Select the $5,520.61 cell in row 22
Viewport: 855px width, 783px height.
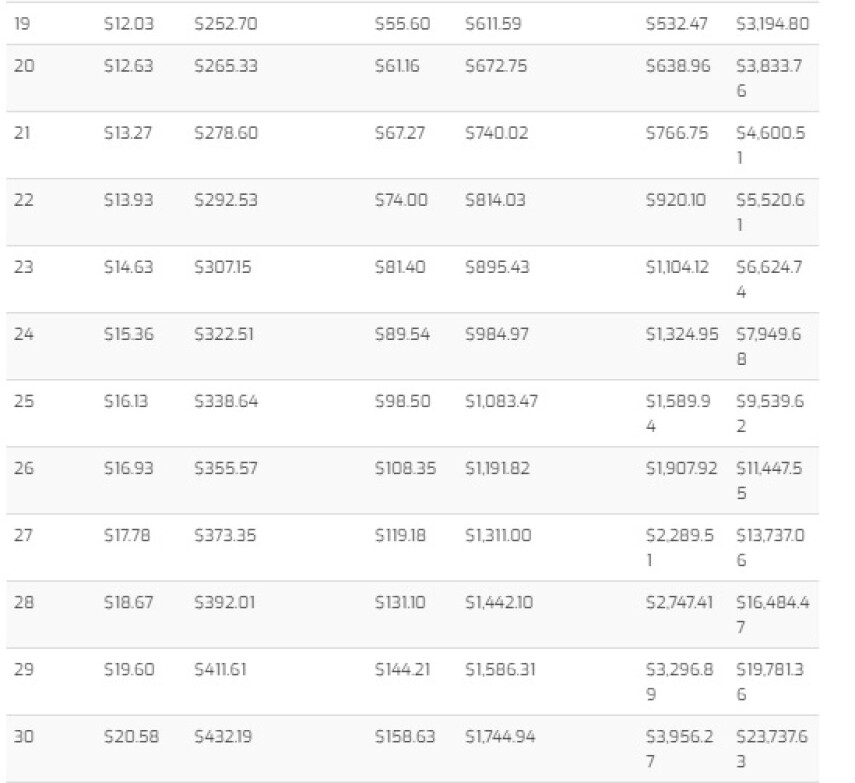770,212
